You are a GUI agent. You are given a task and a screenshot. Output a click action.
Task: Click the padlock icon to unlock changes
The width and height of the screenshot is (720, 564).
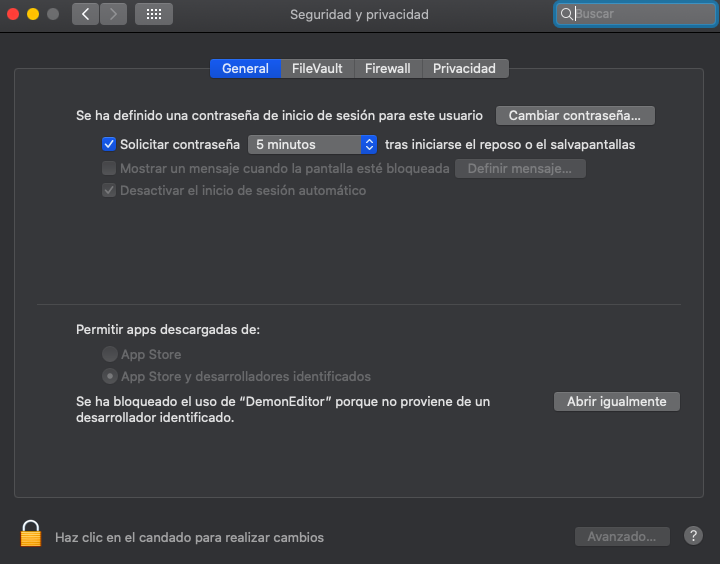31,534
